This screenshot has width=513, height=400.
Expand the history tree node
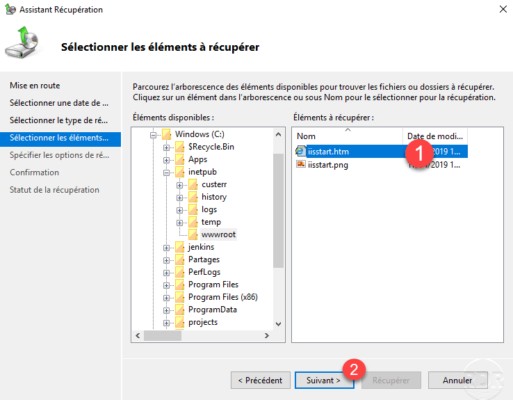point(180,198)
